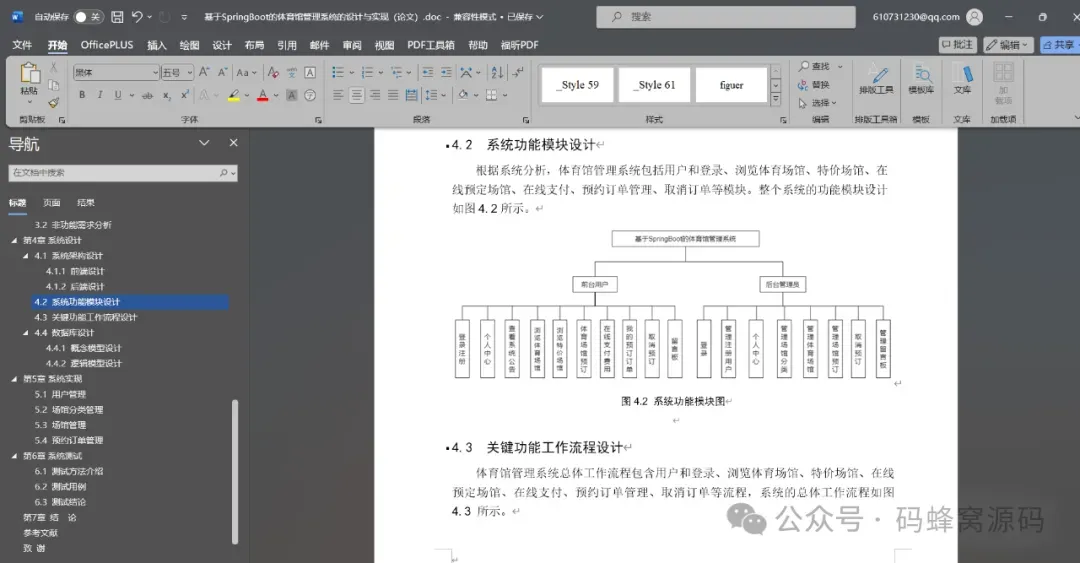The height and width of the screenshot is (563, 1080).
Task: Click the Sort A-Z icon
Action: click(x=497, y=72)
